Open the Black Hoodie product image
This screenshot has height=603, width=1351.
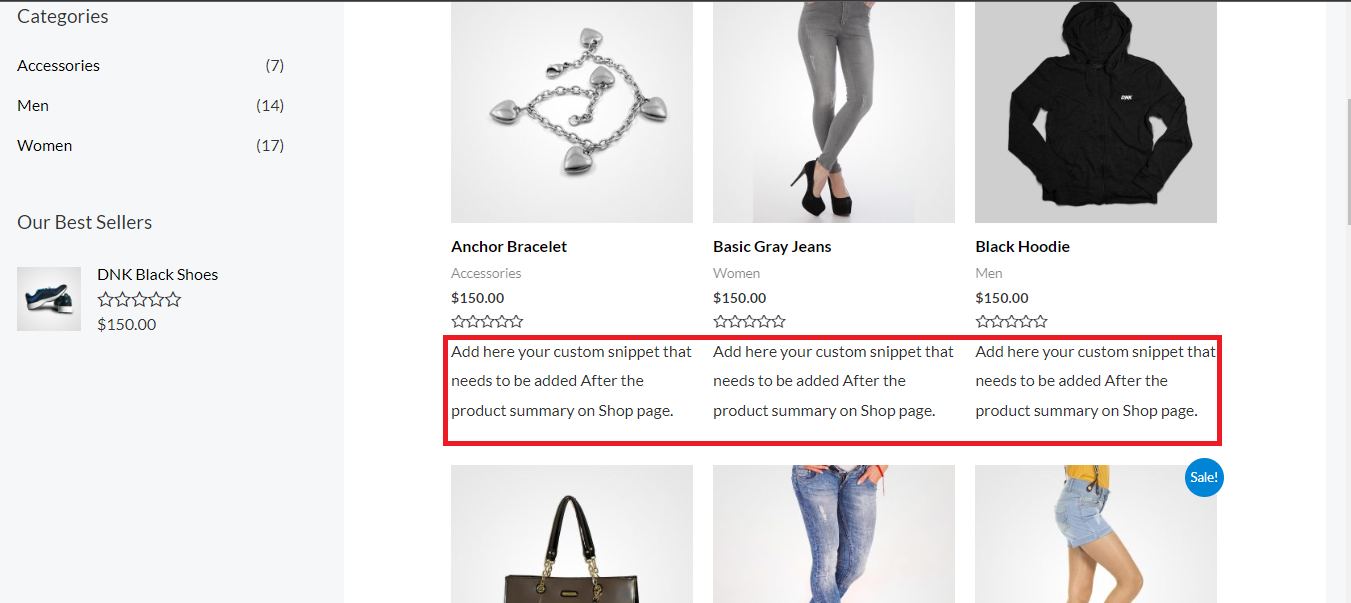point(1096,112)
